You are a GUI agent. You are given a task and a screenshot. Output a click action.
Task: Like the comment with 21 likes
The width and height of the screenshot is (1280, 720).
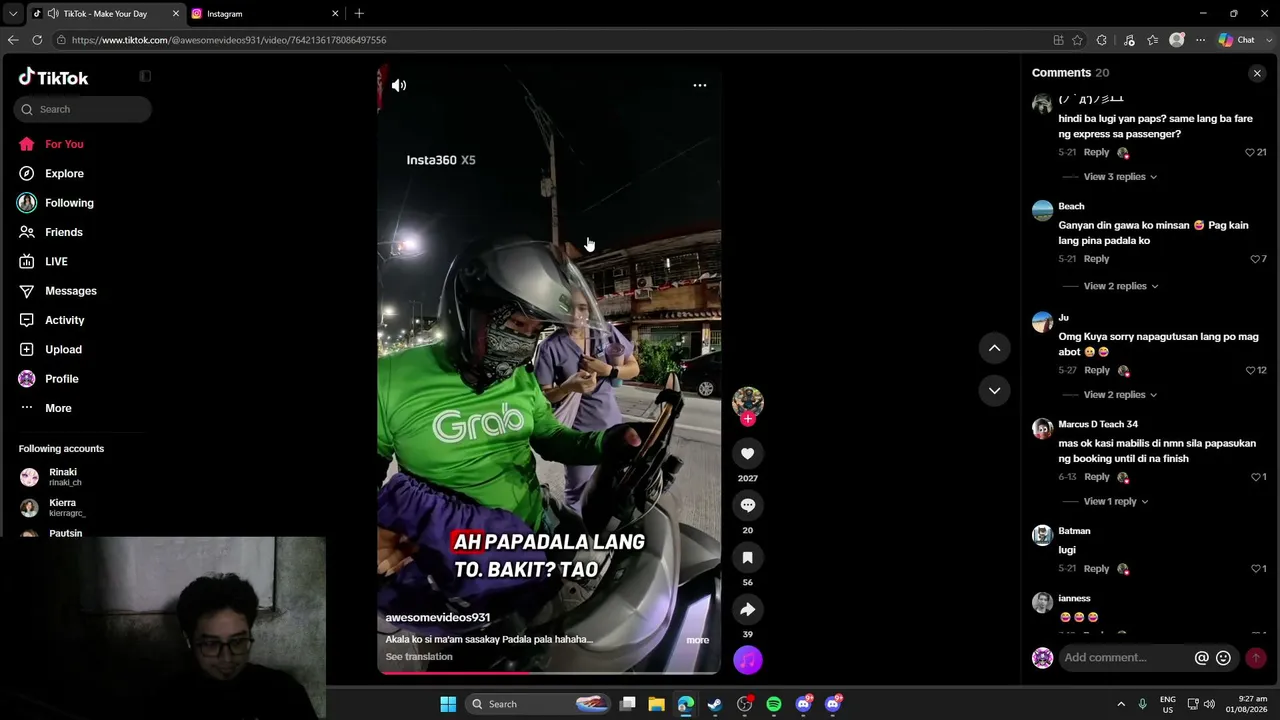pos(1249,152)
